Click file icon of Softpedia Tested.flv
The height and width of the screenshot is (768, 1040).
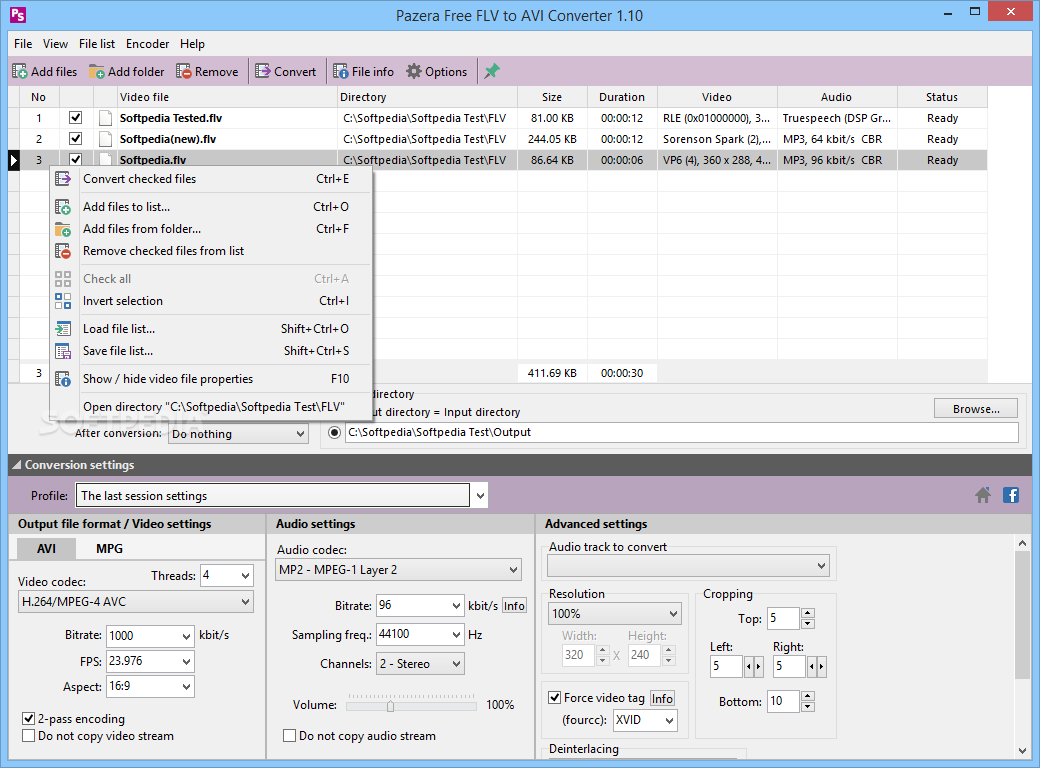(105, 118)
